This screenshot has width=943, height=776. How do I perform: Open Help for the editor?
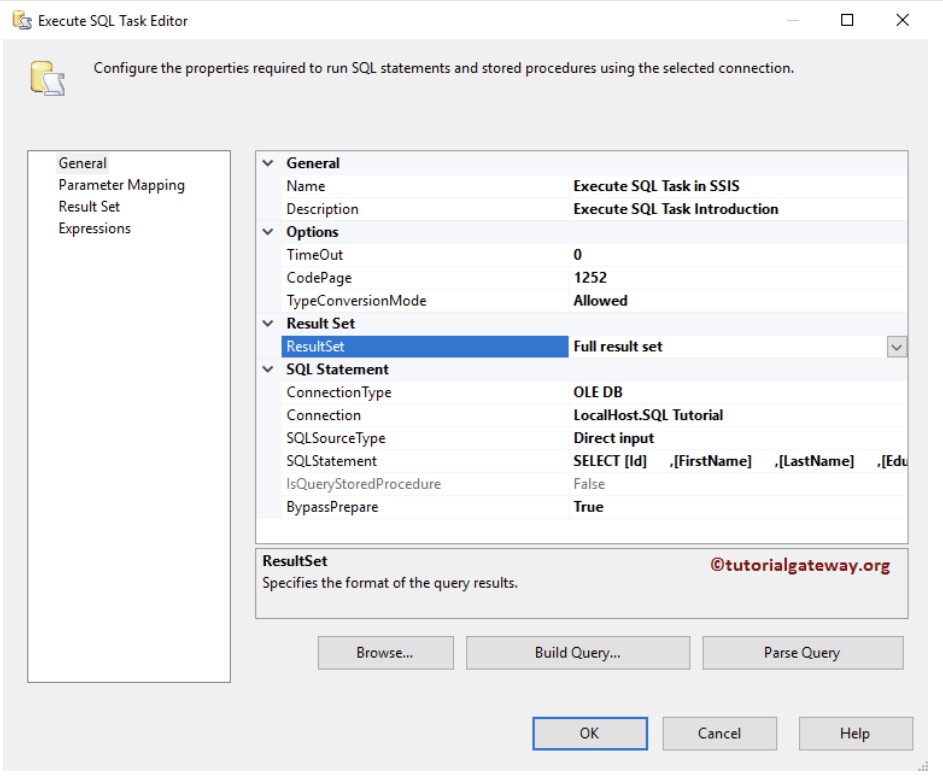(855, 733)
